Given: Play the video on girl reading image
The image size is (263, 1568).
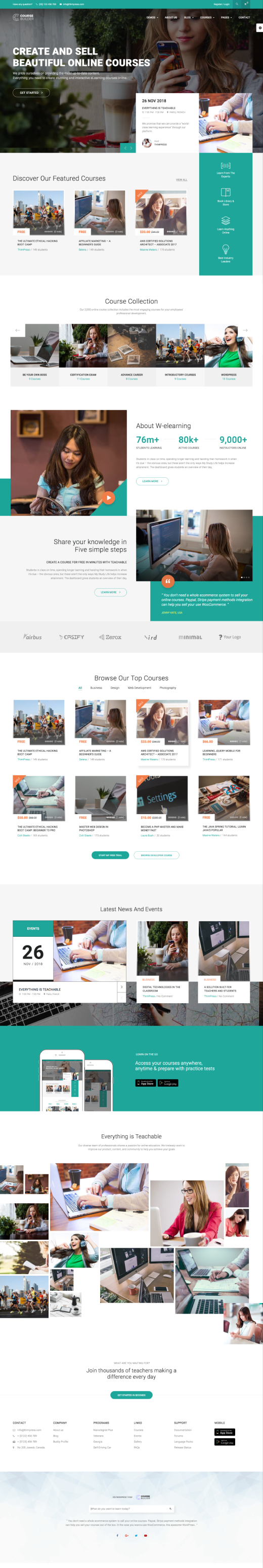Looking at the screenshot, I should (x=109, y=498).
